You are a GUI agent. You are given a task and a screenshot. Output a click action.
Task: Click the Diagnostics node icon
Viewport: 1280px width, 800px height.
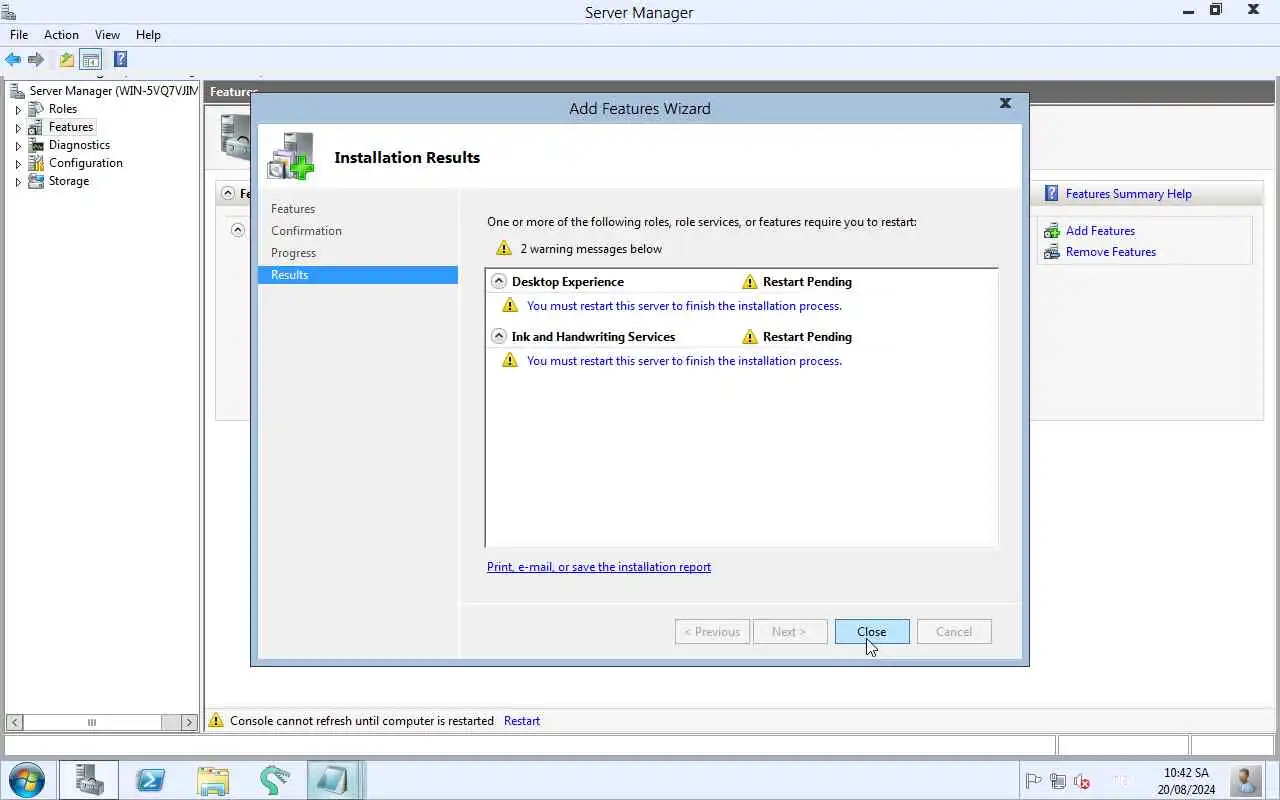point(36,145)
